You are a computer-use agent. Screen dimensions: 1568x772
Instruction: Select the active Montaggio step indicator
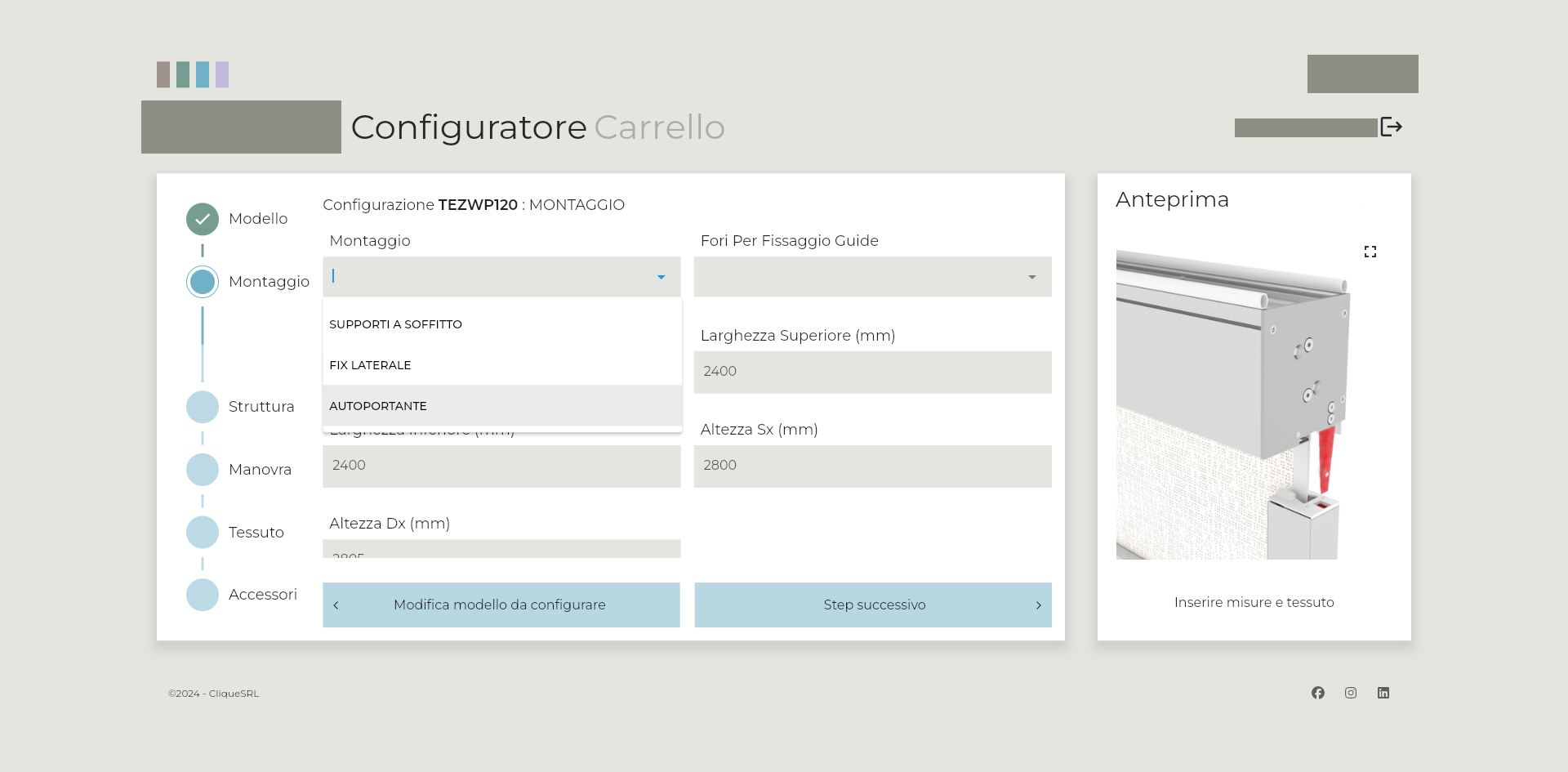pyautogui.click(x=203, y=282)
